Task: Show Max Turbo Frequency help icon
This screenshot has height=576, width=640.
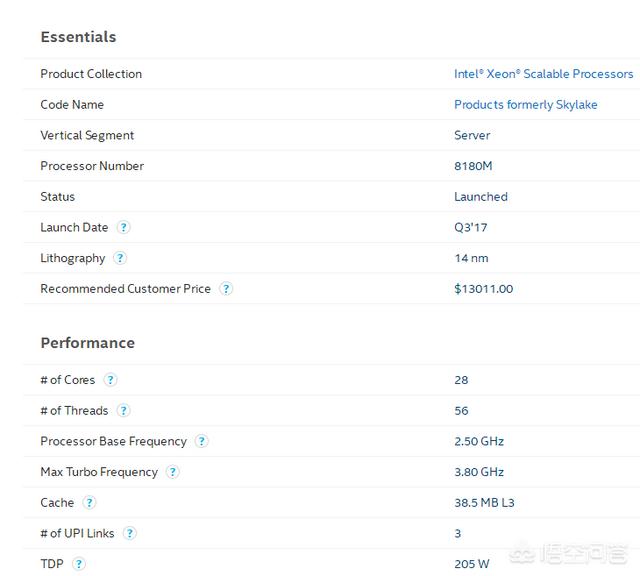Action: [x=173, y=471]
